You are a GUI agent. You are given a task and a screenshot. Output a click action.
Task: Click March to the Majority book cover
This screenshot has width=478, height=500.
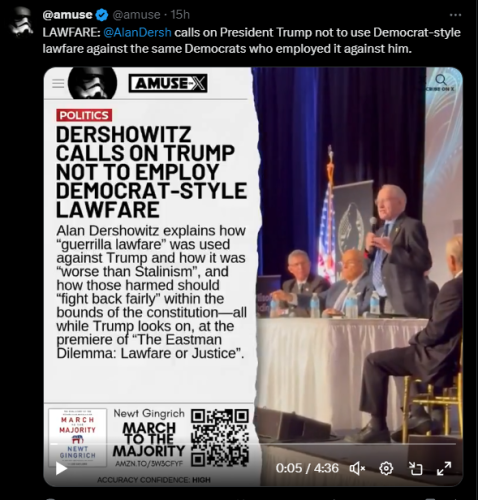(77, 437)
